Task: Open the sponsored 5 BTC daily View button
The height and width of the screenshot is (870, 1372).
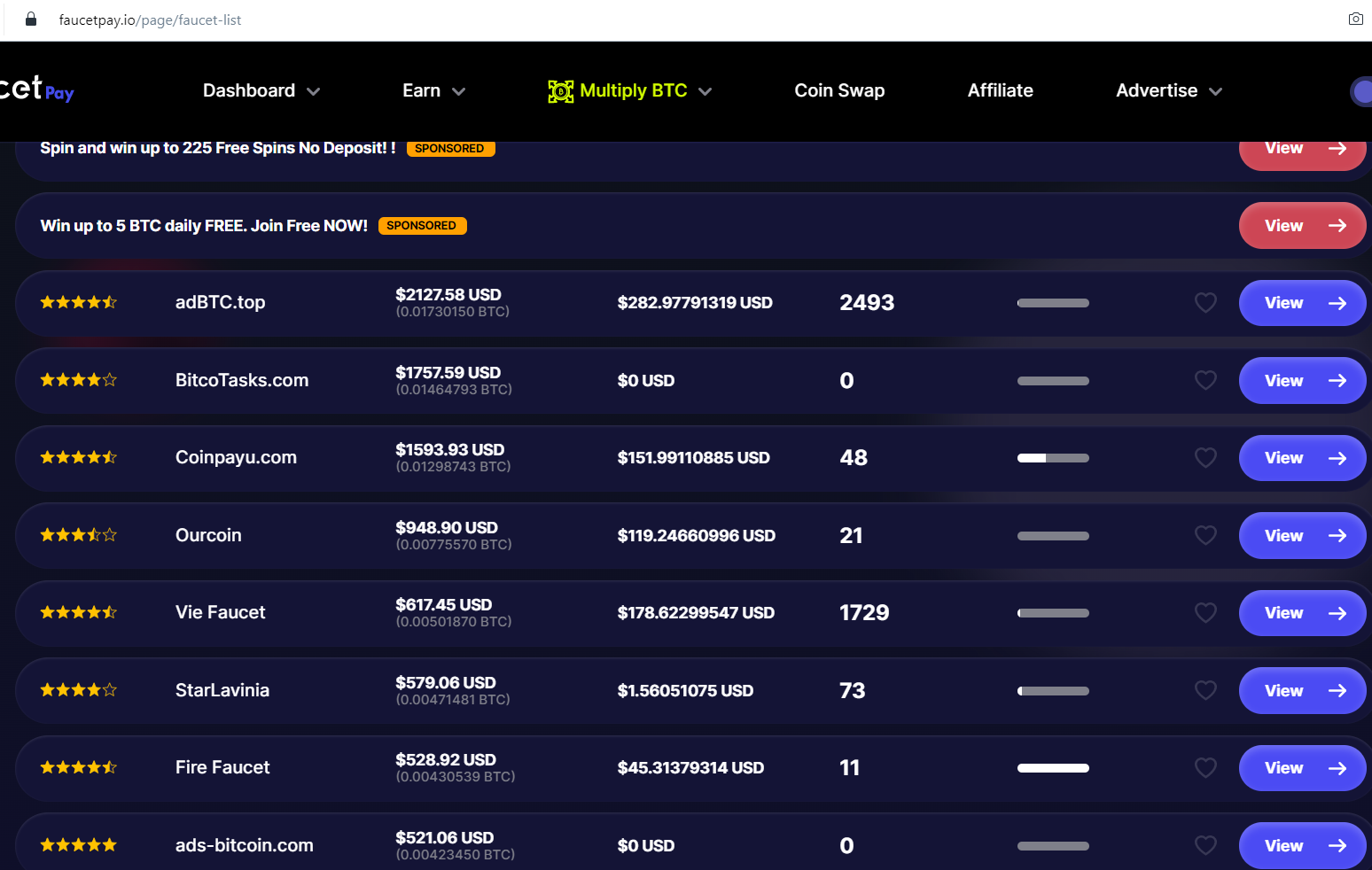Action: pos(1301,226)
